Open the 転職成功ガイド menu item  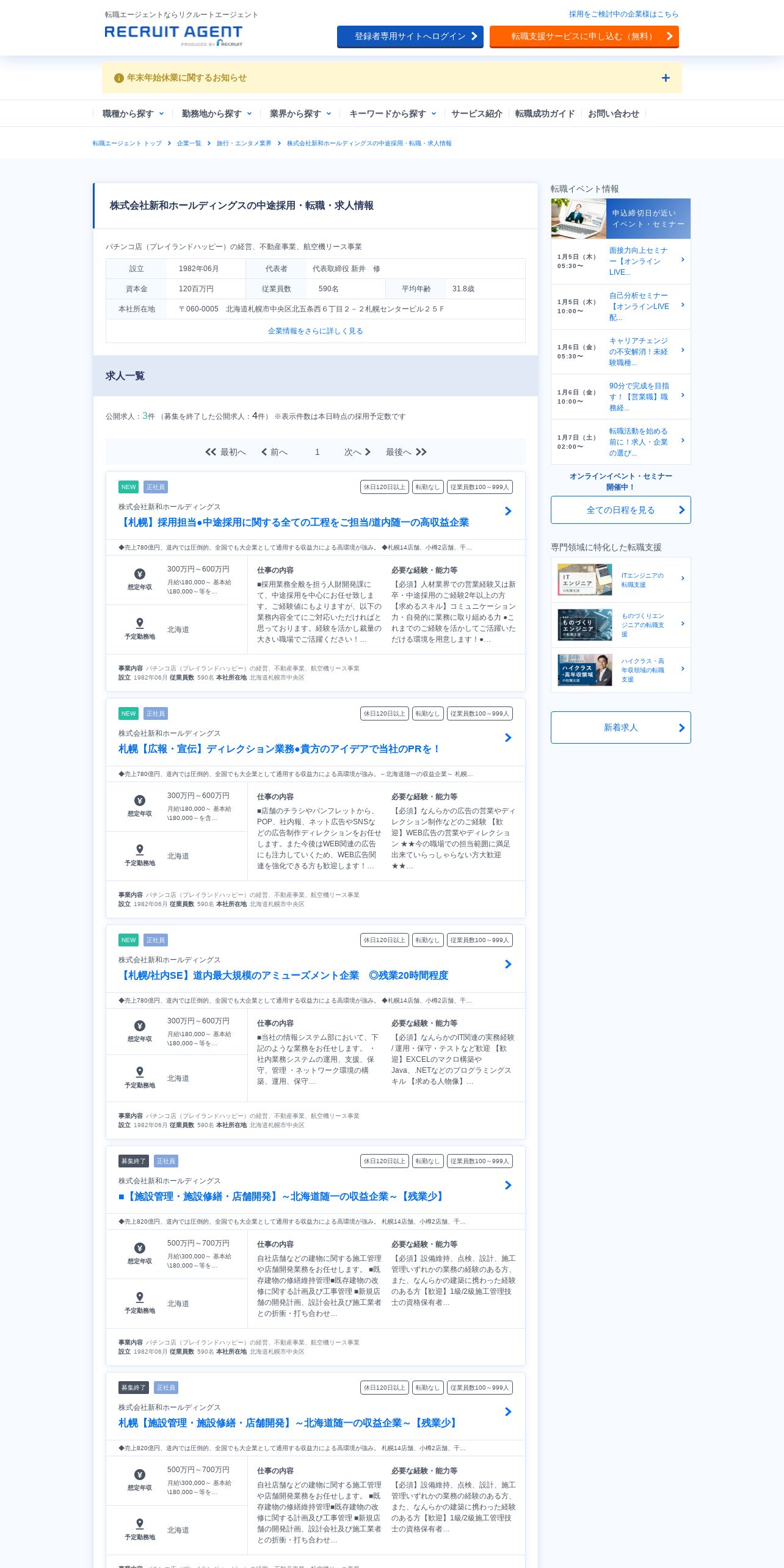click(545, 114)
